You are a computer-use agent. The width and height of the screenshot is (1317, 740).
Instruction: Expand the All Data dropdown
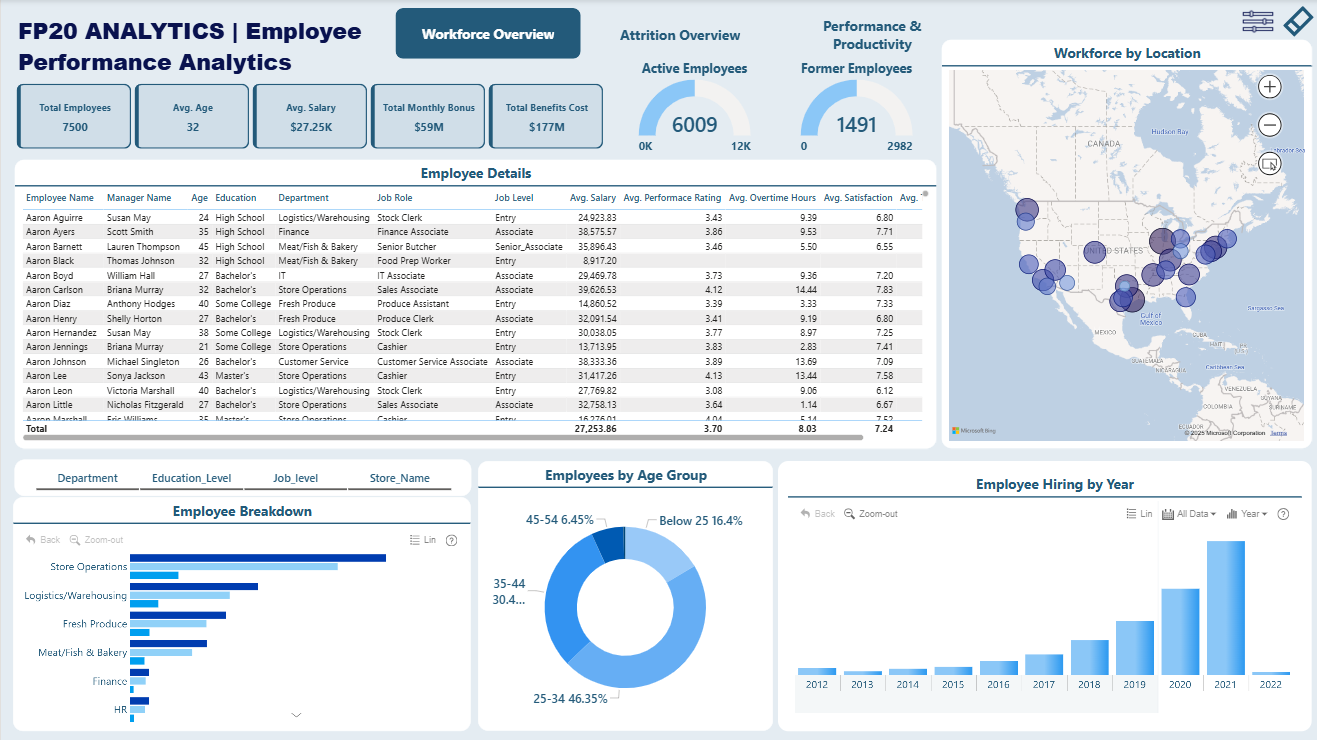(x=1189, y=514)
